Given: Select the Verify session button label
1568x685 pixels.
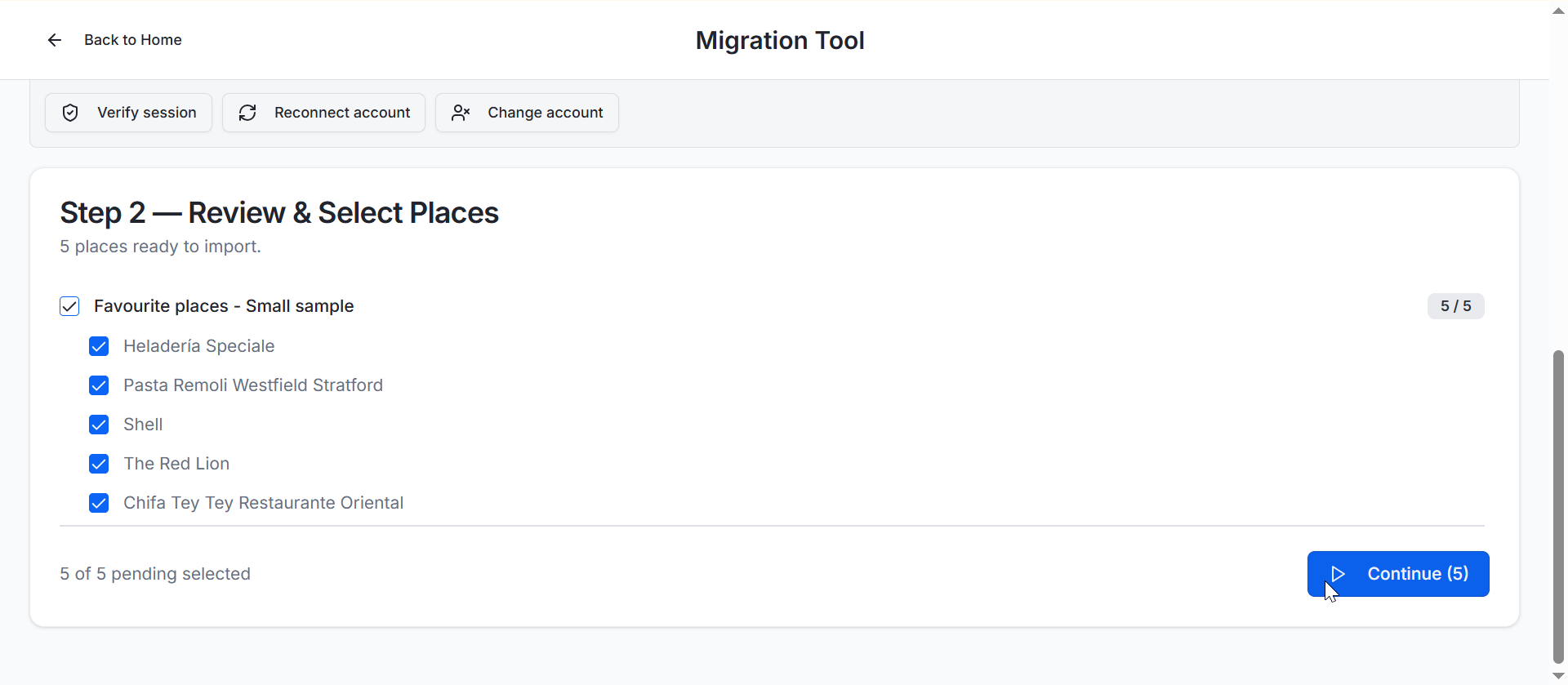Looking at the screenshot, I should [x=147, y=113].
